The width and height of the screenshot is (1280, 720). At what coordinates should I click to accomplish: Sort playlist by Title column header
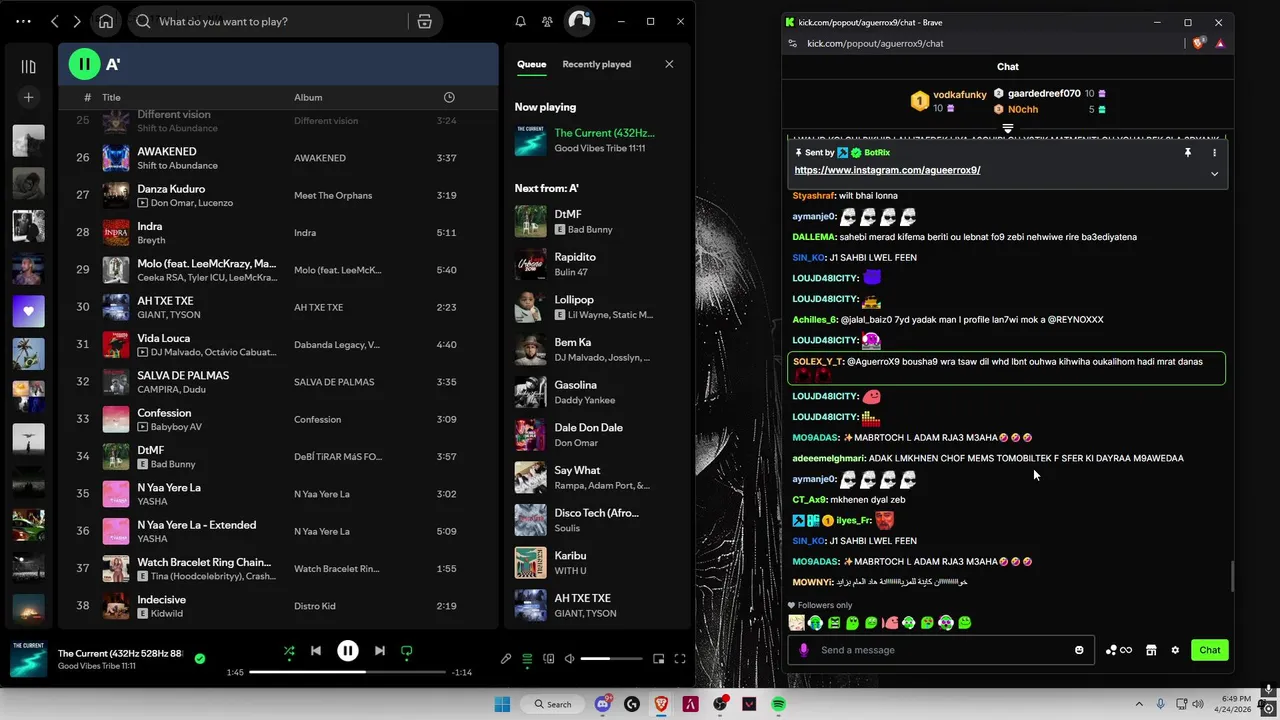[111, 97]
